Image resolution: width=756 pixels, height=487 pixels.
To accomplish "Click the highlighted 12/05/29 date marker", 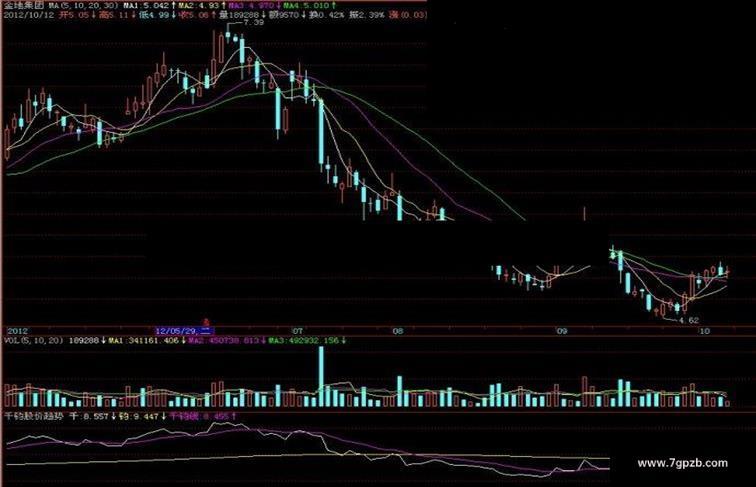I will pos(184,331).
